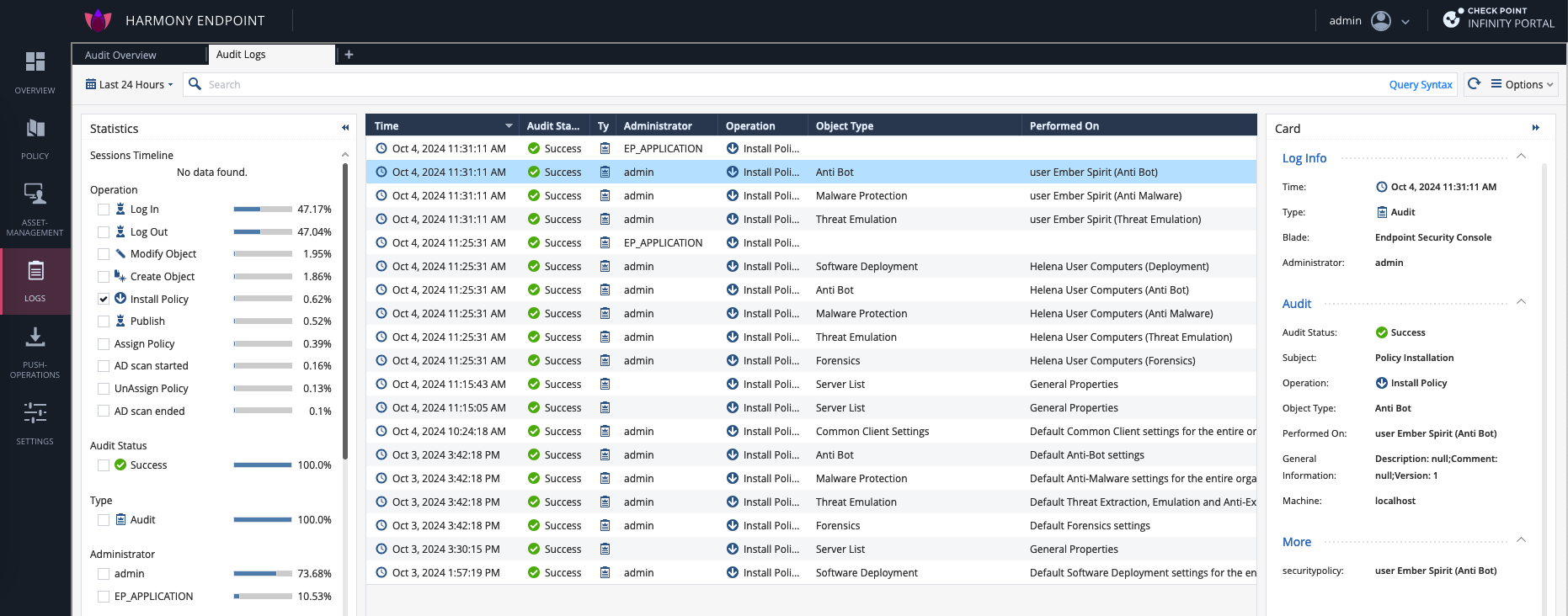The image size is (1568, 616).
Task: Enable the EP_APPLICATION administrator filter
Action: pos(104,597)
